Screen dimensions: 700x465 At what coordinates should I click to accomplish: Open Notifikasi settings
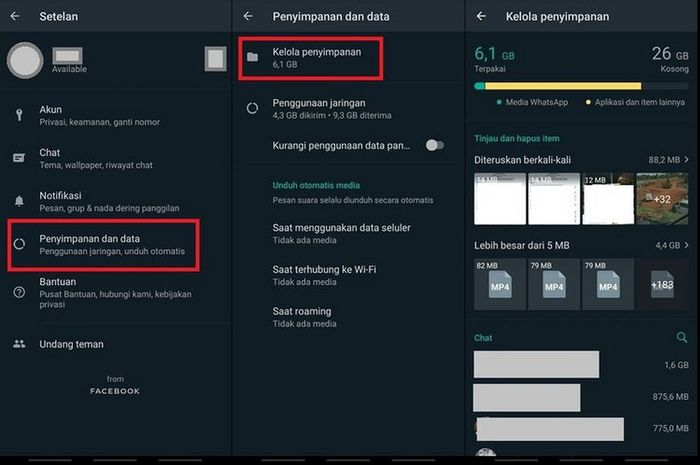click(116, 201)
